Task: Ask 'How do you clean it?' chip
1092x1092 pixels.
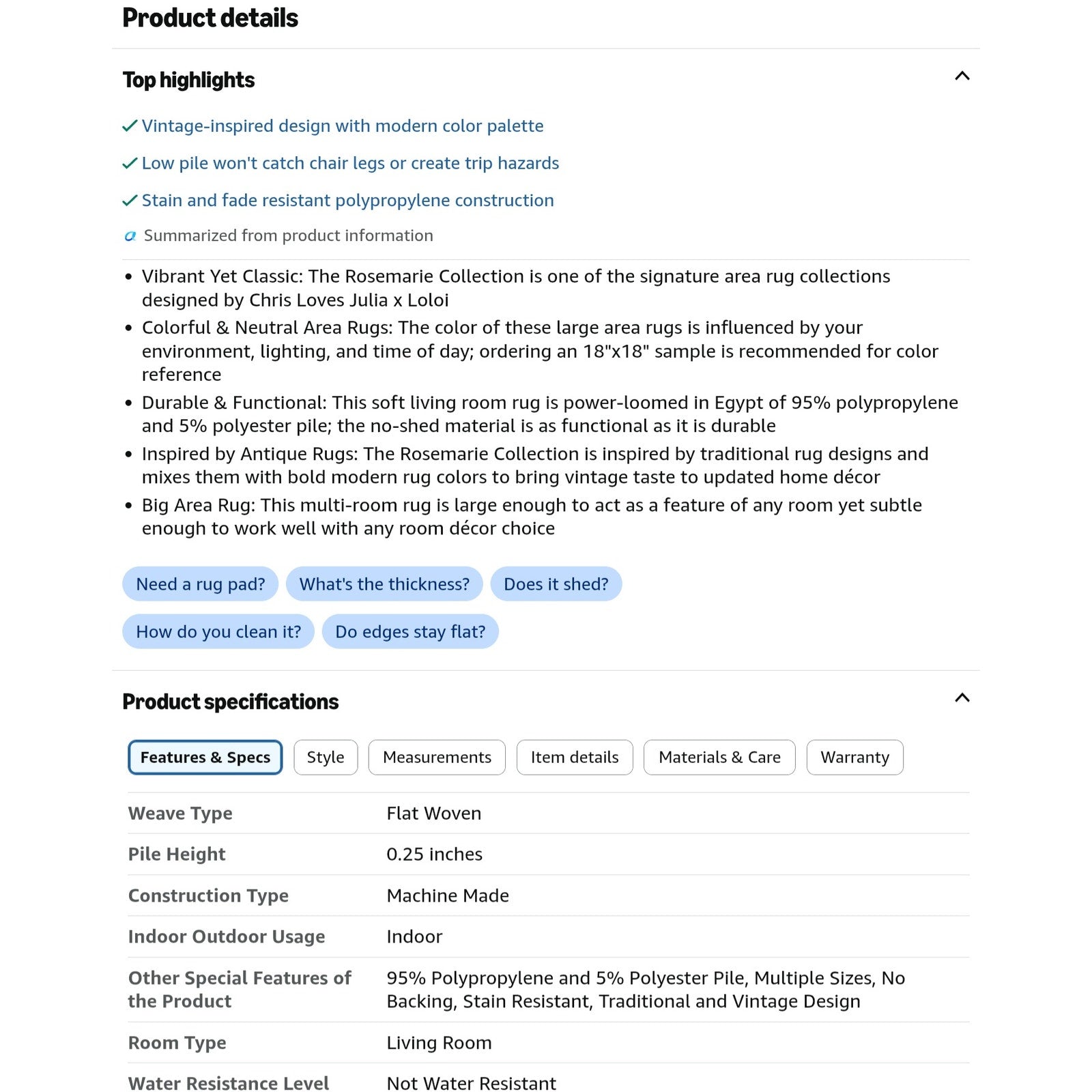Action: (218, 632)
